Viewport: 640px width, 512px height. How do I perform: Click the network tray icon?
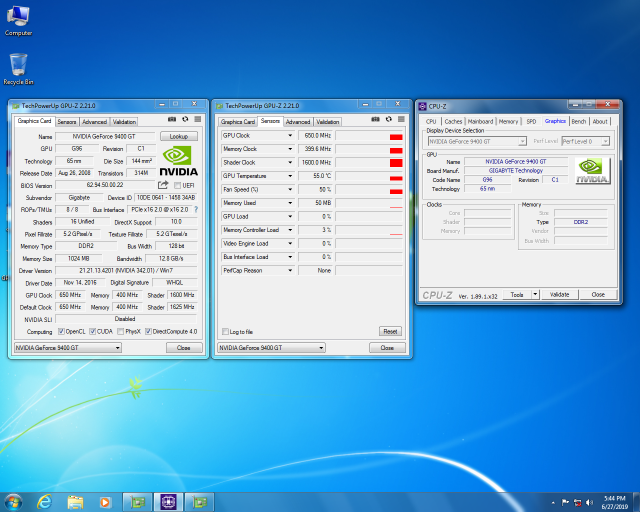coord(578,503)
